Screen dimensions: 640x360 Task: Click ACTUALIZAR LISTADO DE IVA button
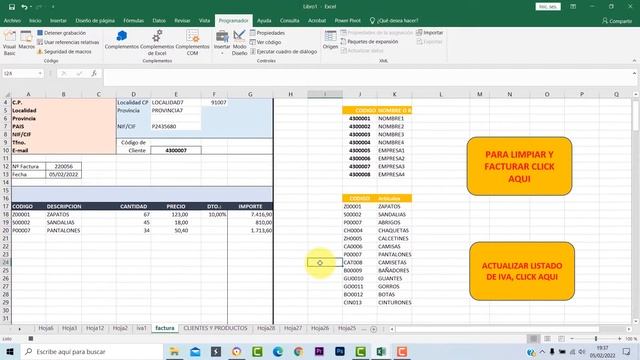(522, 271)
